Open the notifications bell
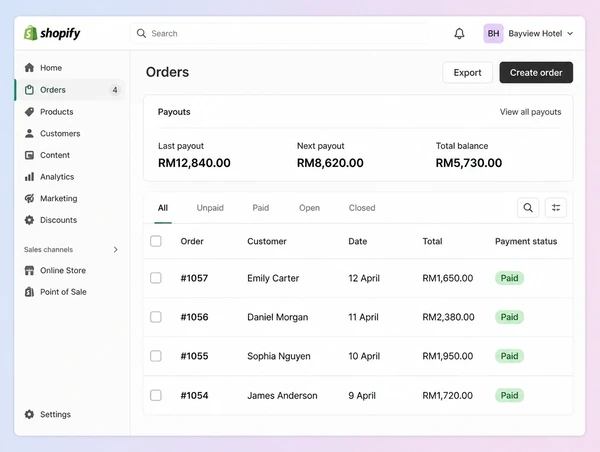This screenshot has width=600, height=452. [459, 34]
